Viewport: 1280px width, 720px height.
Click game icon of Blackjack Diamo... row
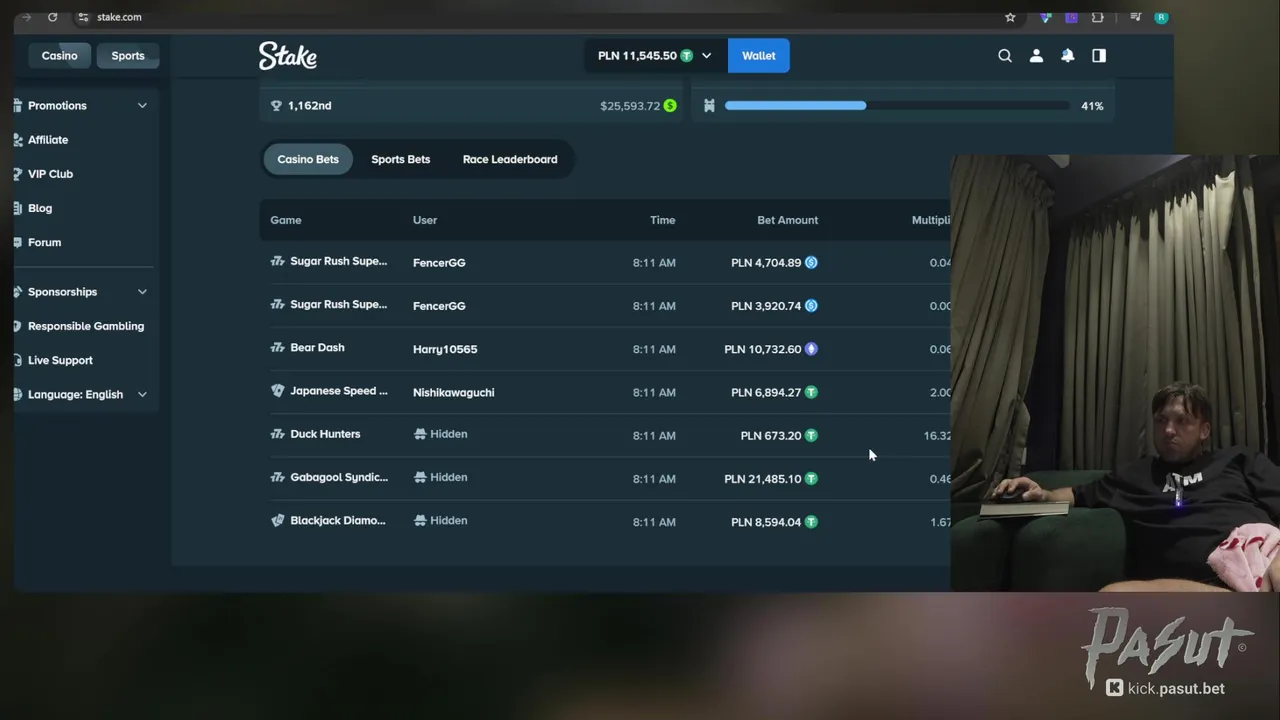[278, 521]
